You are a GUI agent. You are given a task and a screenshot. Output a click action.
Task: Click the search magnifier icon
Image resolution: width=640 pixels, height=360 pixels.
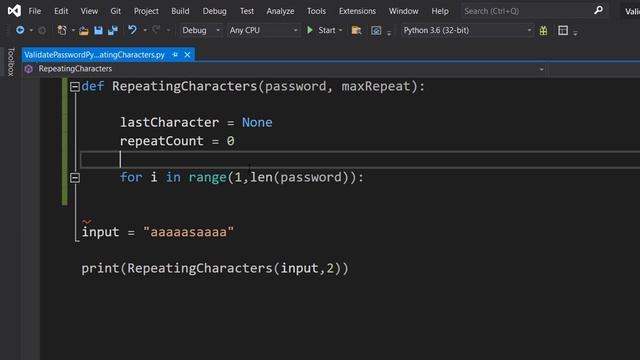pos(598,10)
